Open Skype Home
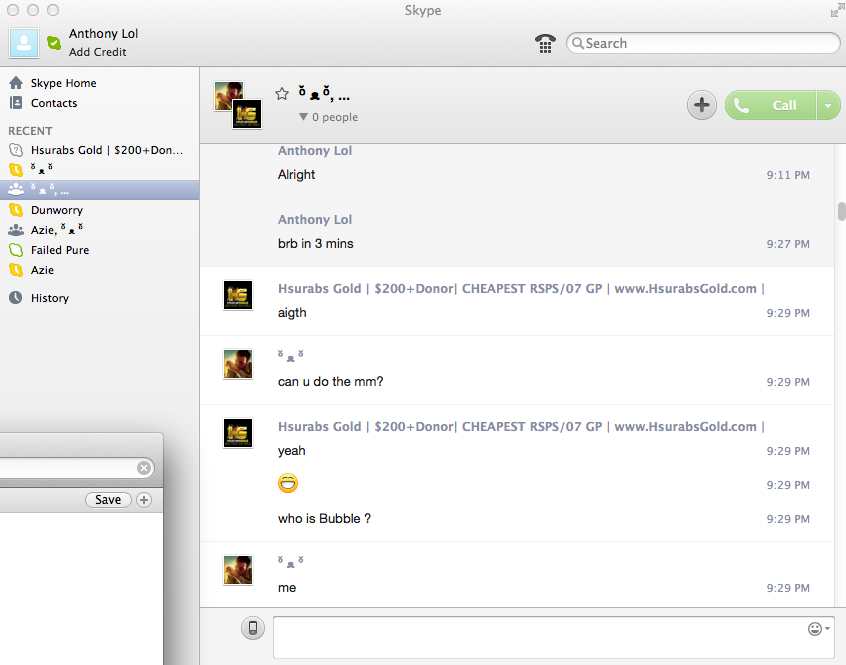 pyautogui.click(x=64, y=83)
